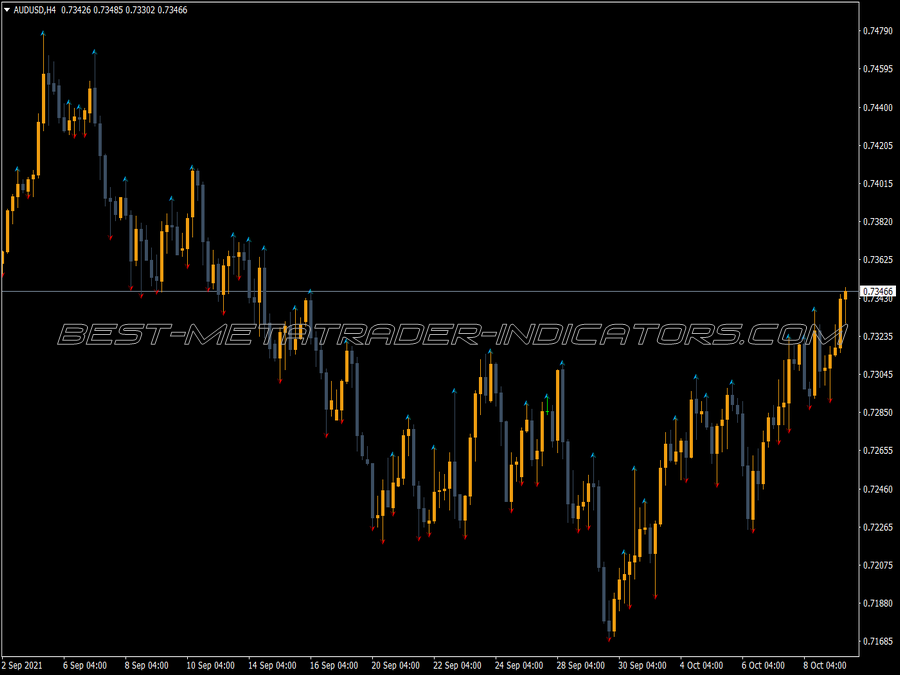Click the 30 Sep 04:00 time label
This screenshot has height=675, width=900.
(x=642, y=666)
